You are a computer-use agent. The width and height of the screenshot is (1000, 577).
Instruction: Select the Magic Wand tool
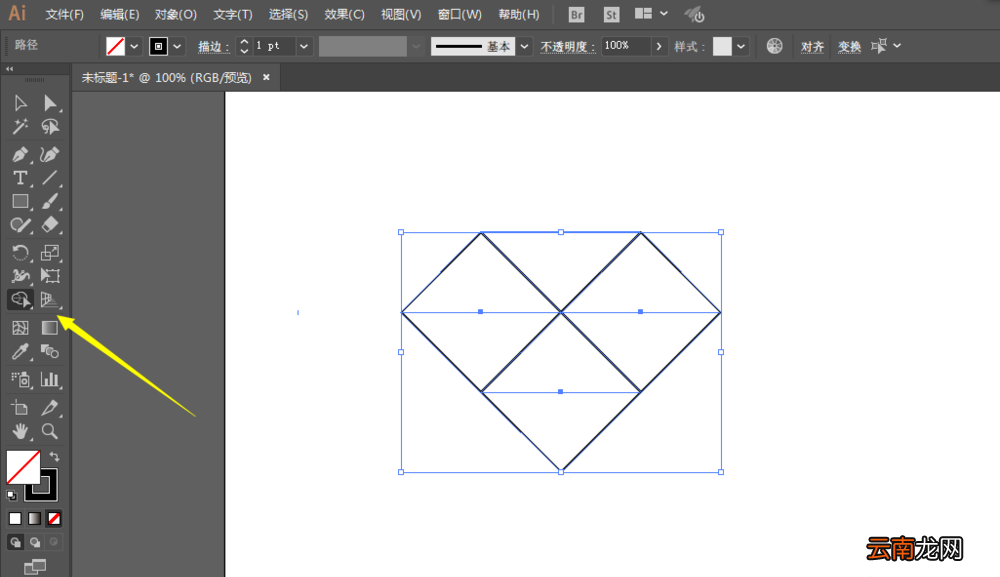pos(20,126)
